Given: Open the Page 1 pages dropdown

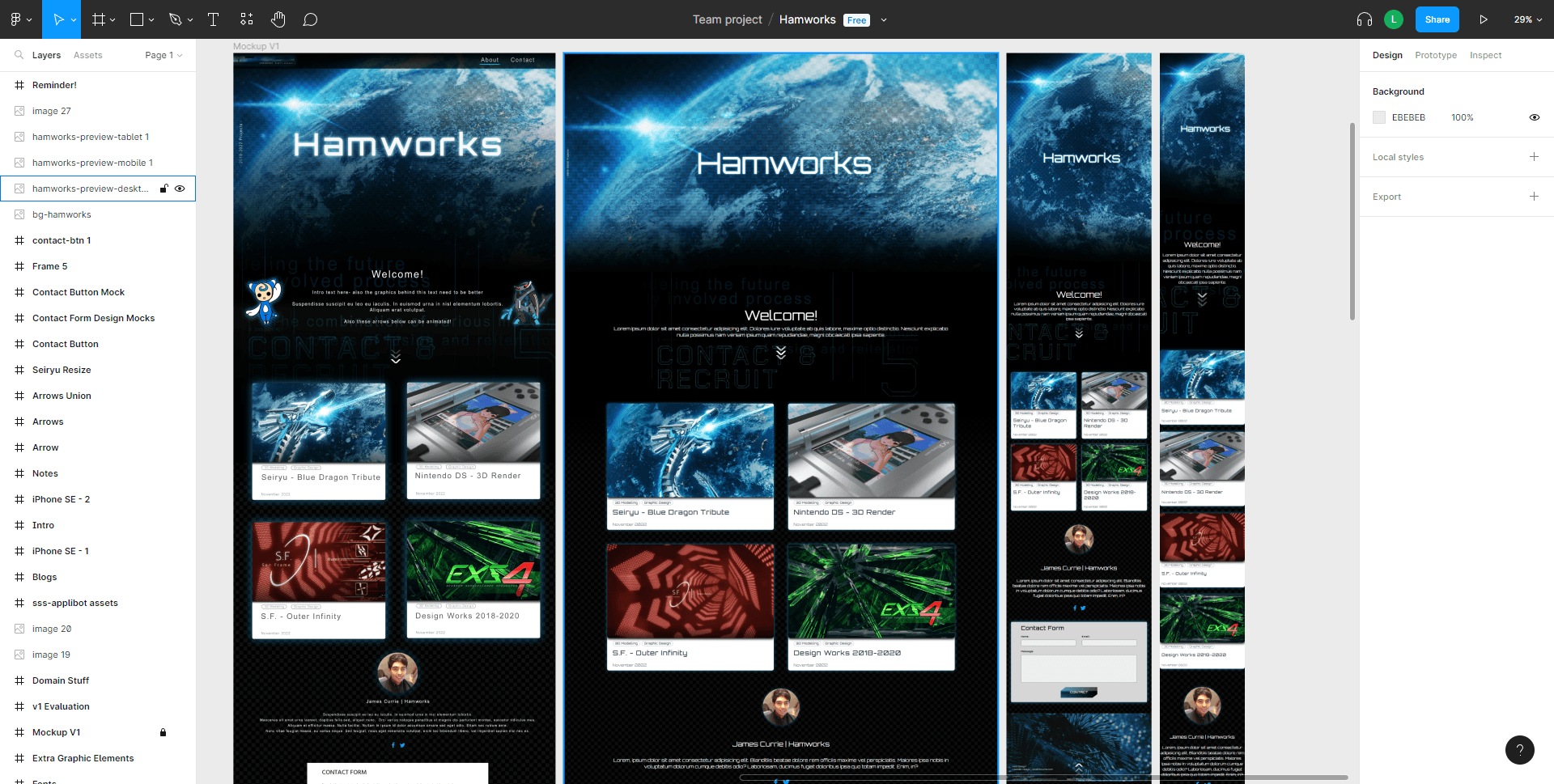Looking at the screenshot, I should coord(163,55).
